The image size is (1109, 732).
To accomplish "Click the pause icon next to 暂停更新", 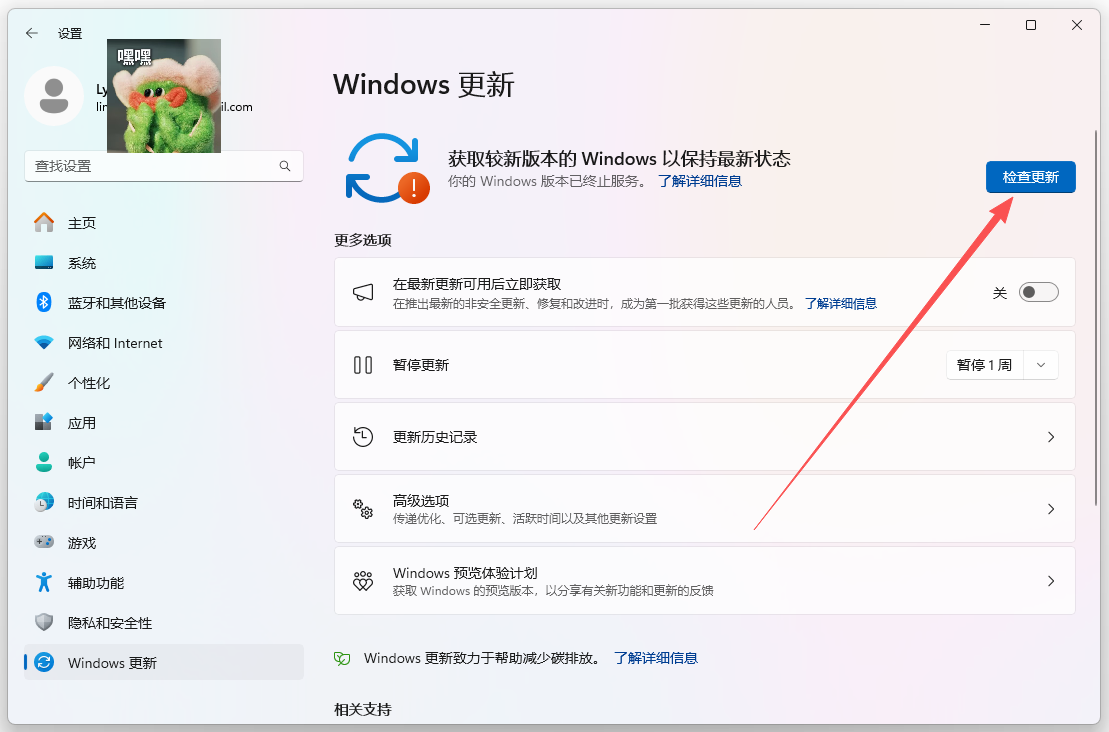I will pyautogui.click(x=363, y=365).
